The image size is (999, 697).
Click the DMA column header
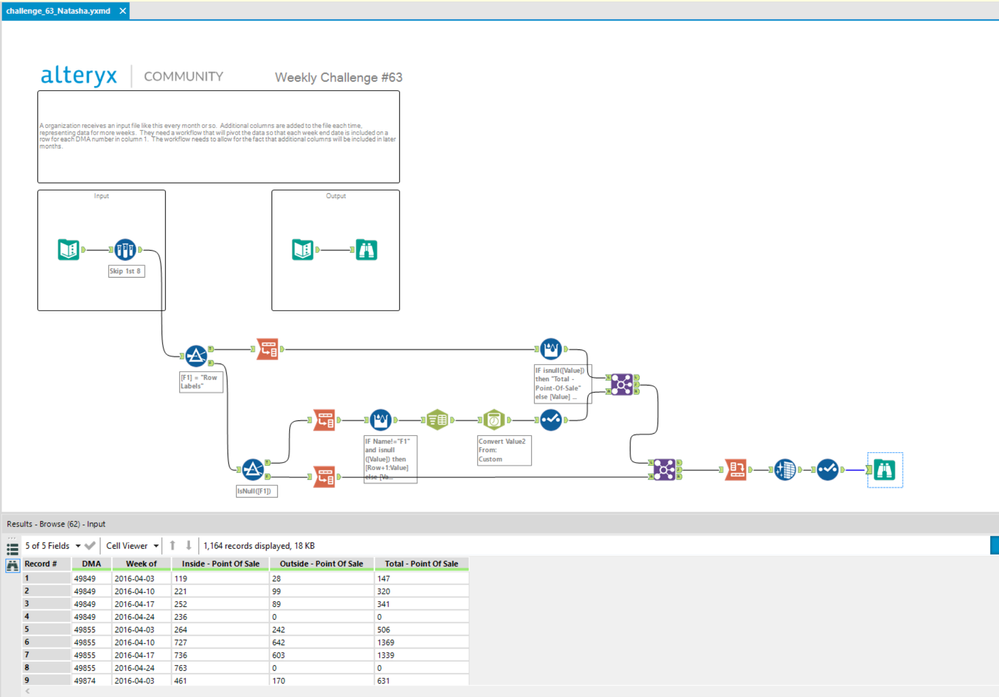91,564
